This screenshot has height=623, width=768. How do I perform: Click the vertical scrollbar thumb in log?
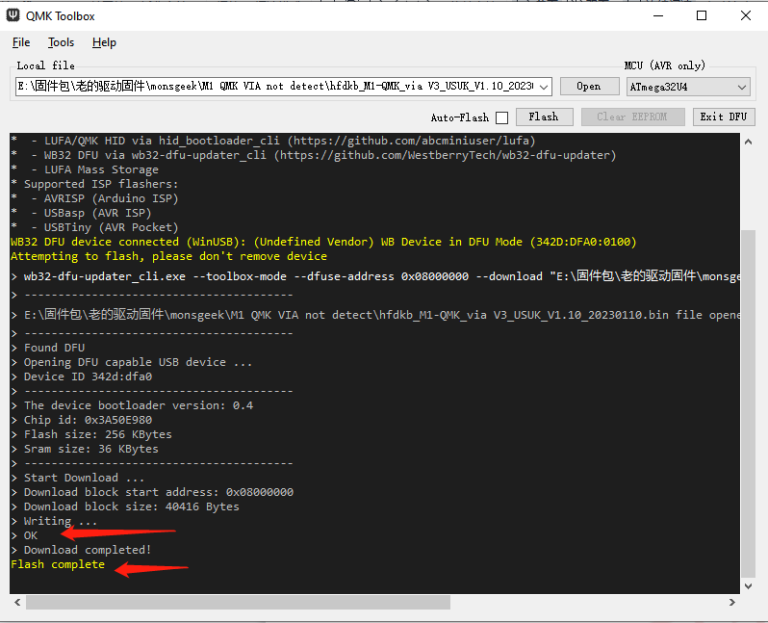tap(748, 400)
